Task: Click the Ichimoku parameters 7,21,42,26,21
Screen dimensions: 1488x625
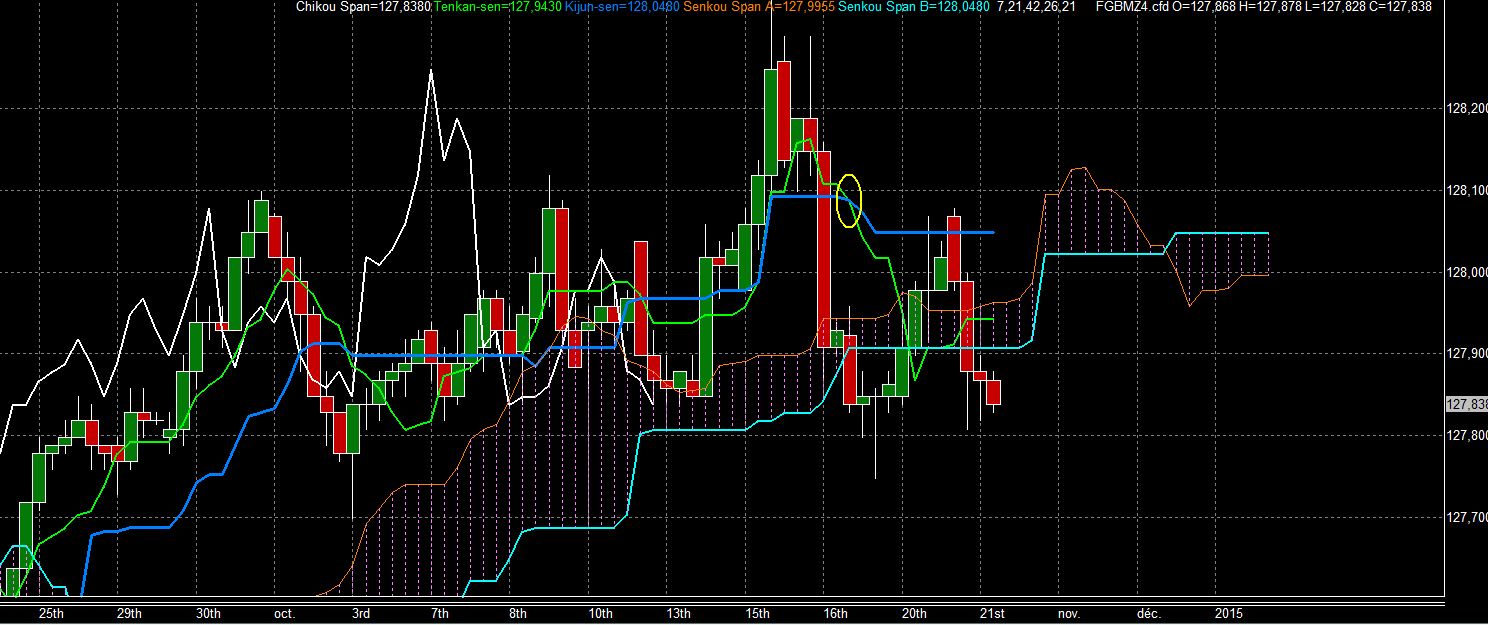Action: pos(1037,7)
